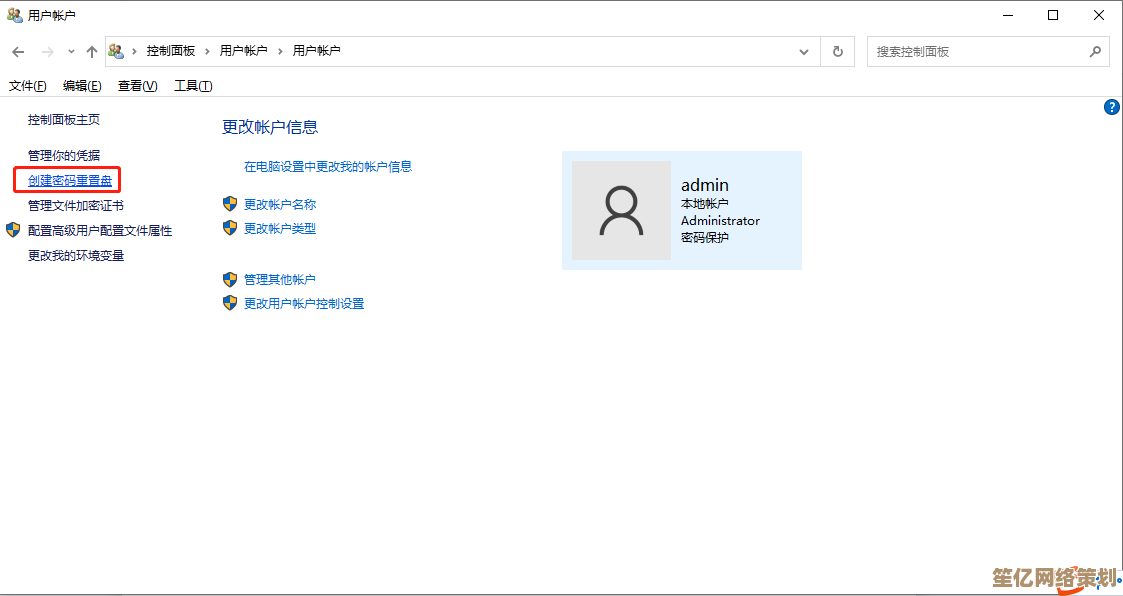The width and height of the screenshot is (1123, 596).
Task: Click the admin account avatar picture
Action: tap(621, 210)
